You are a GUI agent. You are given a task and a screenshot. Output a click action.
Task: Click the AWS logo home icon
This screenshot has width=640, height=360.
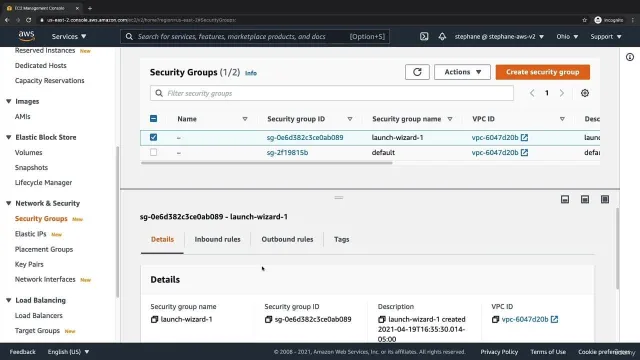point(27,36)
